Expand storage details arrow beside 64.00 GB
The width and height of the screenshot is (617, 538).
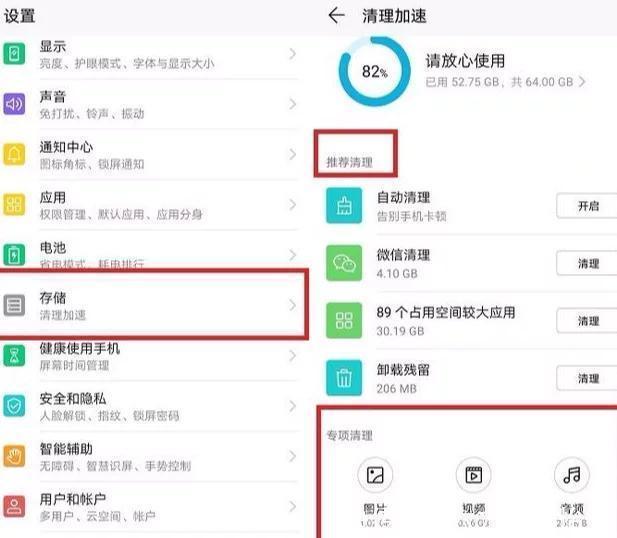pos(582,82)
